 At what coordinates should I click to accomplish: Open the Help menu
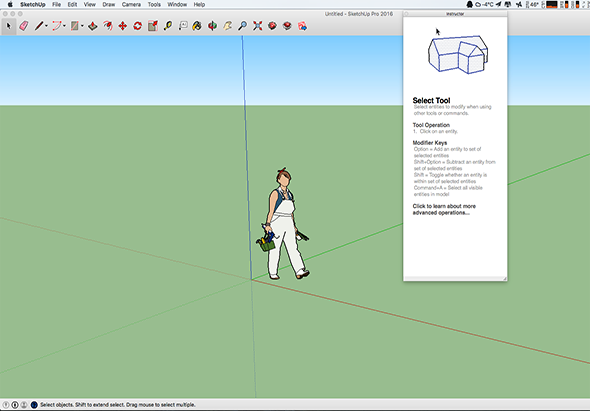point(199,5)
